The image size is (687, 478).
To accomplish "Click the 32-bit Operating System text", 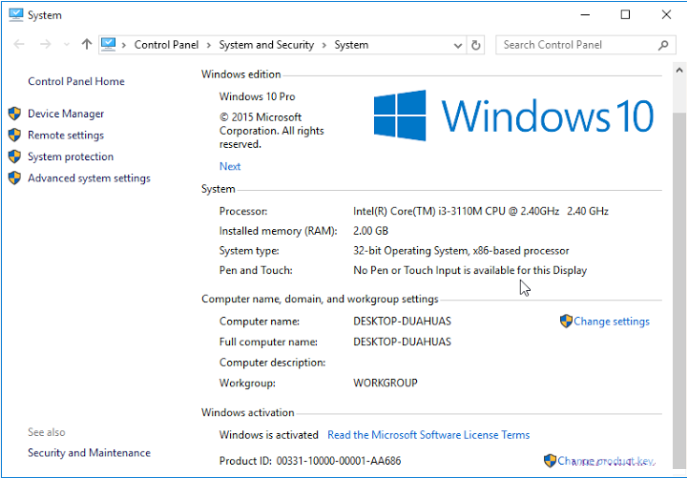I will [461, 251].
